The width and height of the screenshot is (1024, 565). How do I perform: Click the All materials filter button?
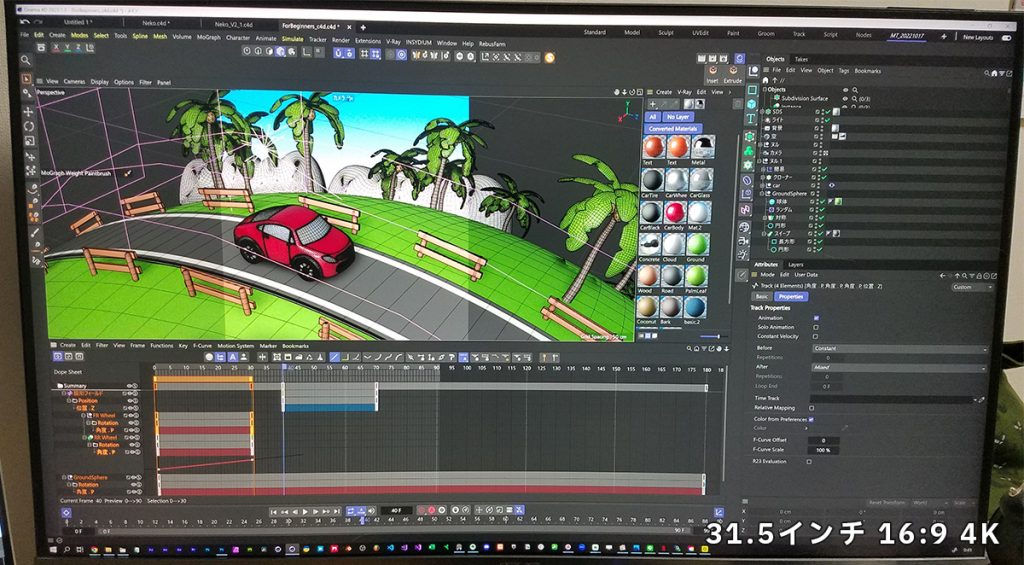tap(652, 117)
